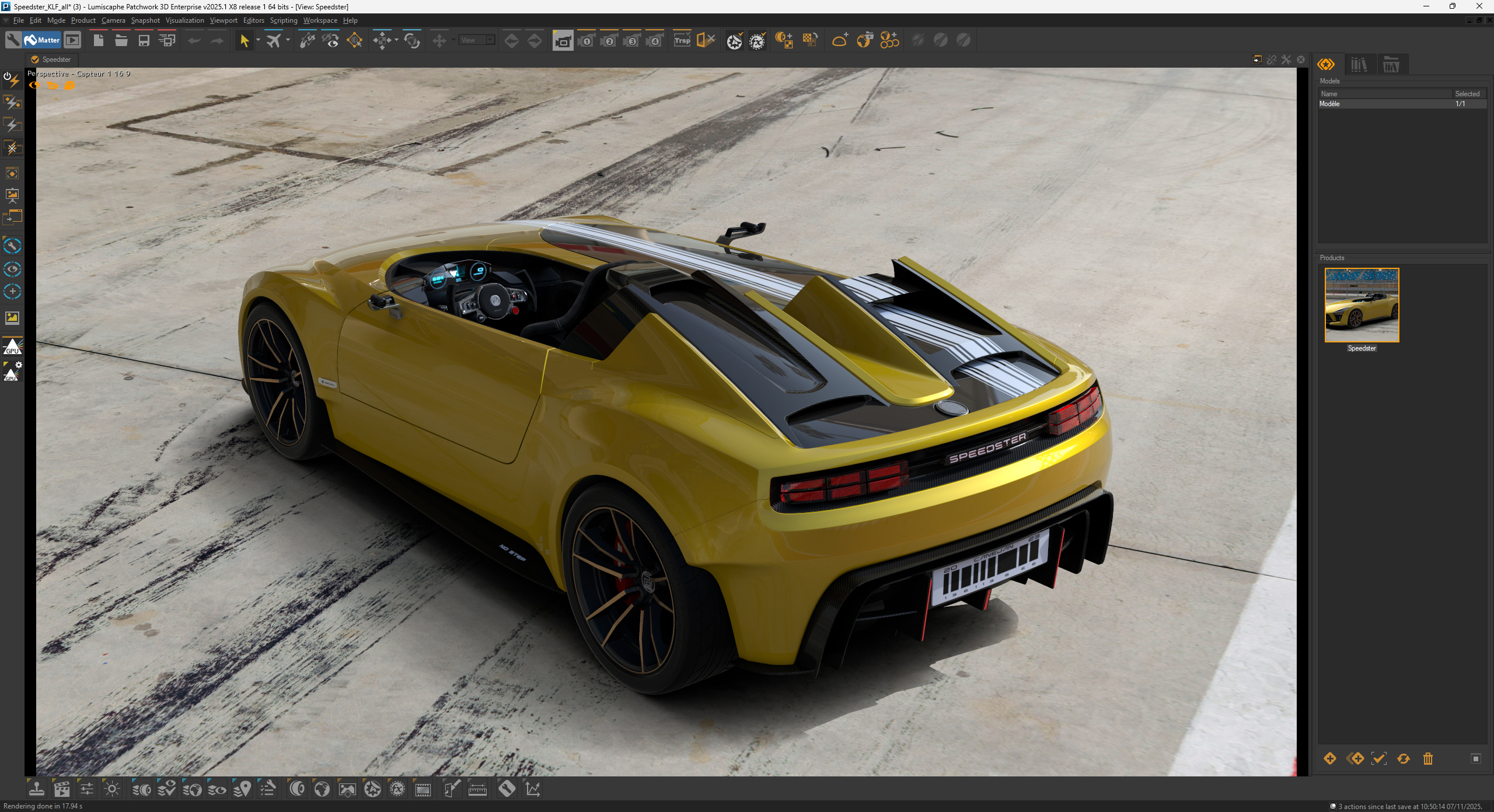This screenshot has width=1494, height=812.
Task: Open the Visualization menu
Action: [184, 20]
